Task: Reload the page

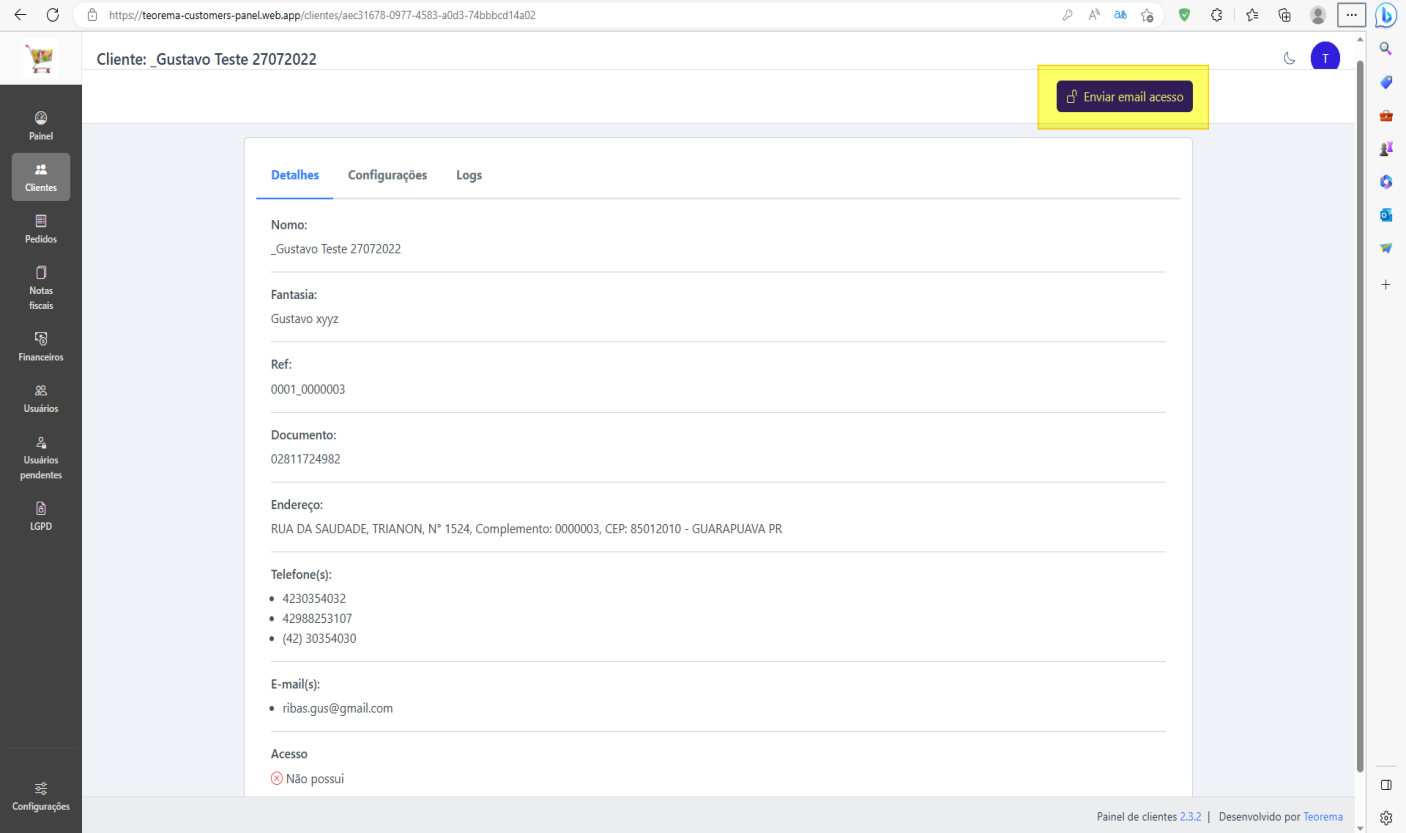Action: point(53,15)
